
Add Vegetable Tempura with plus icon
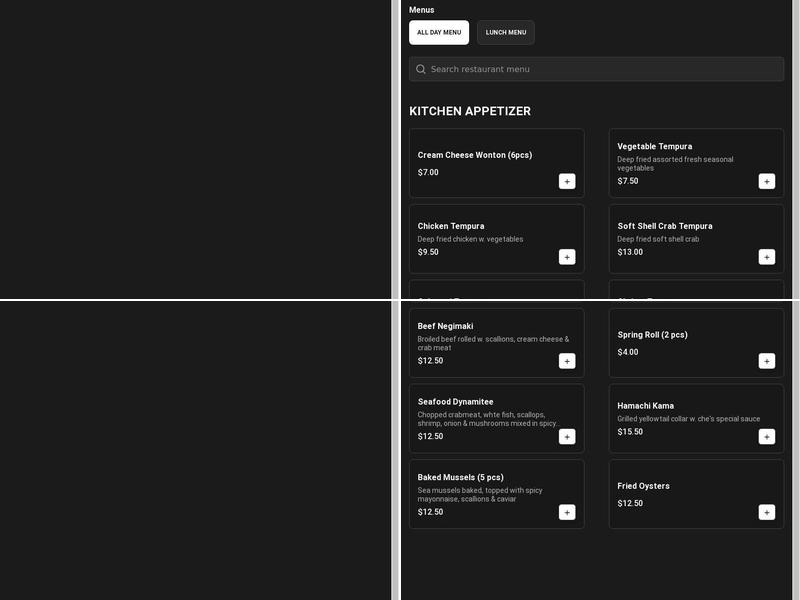766,181
